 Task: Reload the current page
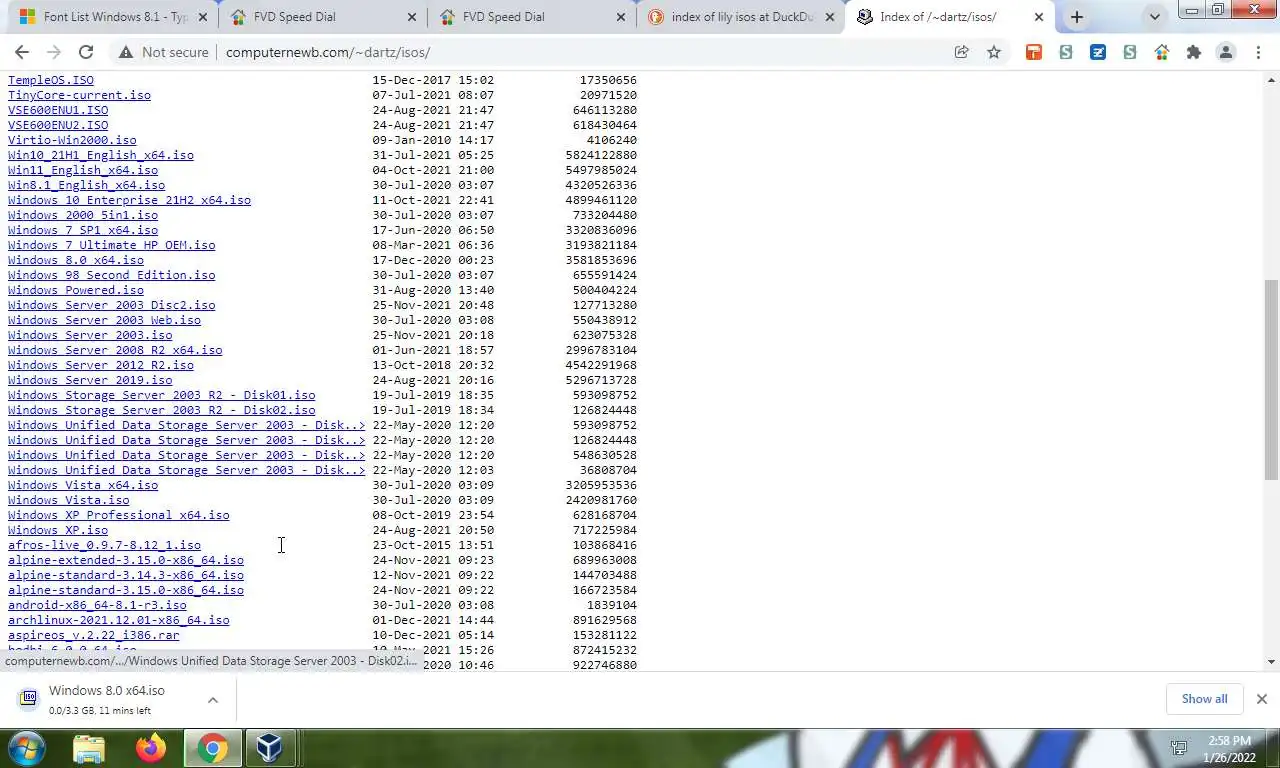click(x=86, y=52)
